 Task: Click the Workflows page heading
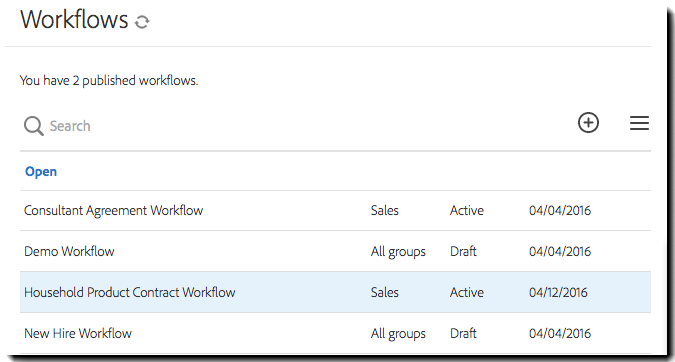[x=74, y=20]
